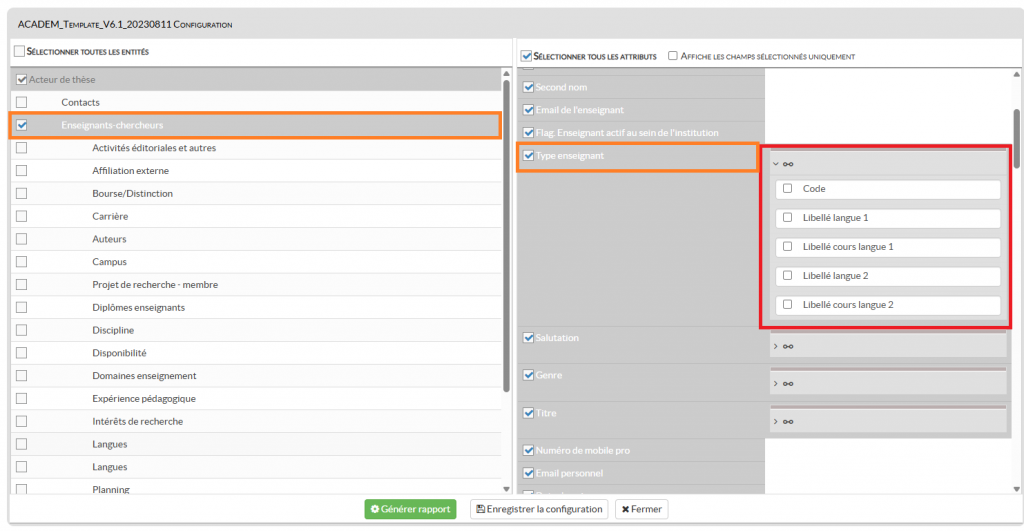
Task: Select the Carrière entity in the list
Action: pyautogui.click(x=110, y=216)
